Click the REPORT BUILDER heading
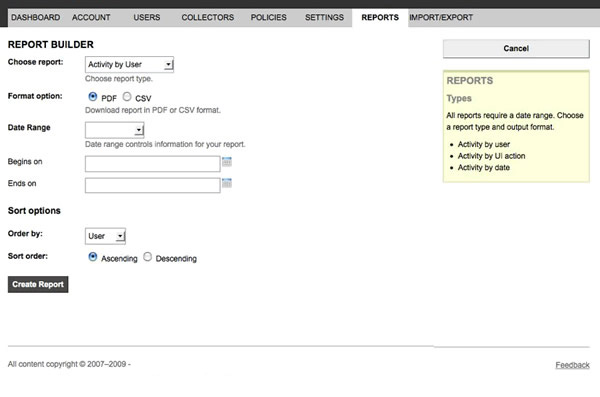600x397 pixels. click(51, 45)
